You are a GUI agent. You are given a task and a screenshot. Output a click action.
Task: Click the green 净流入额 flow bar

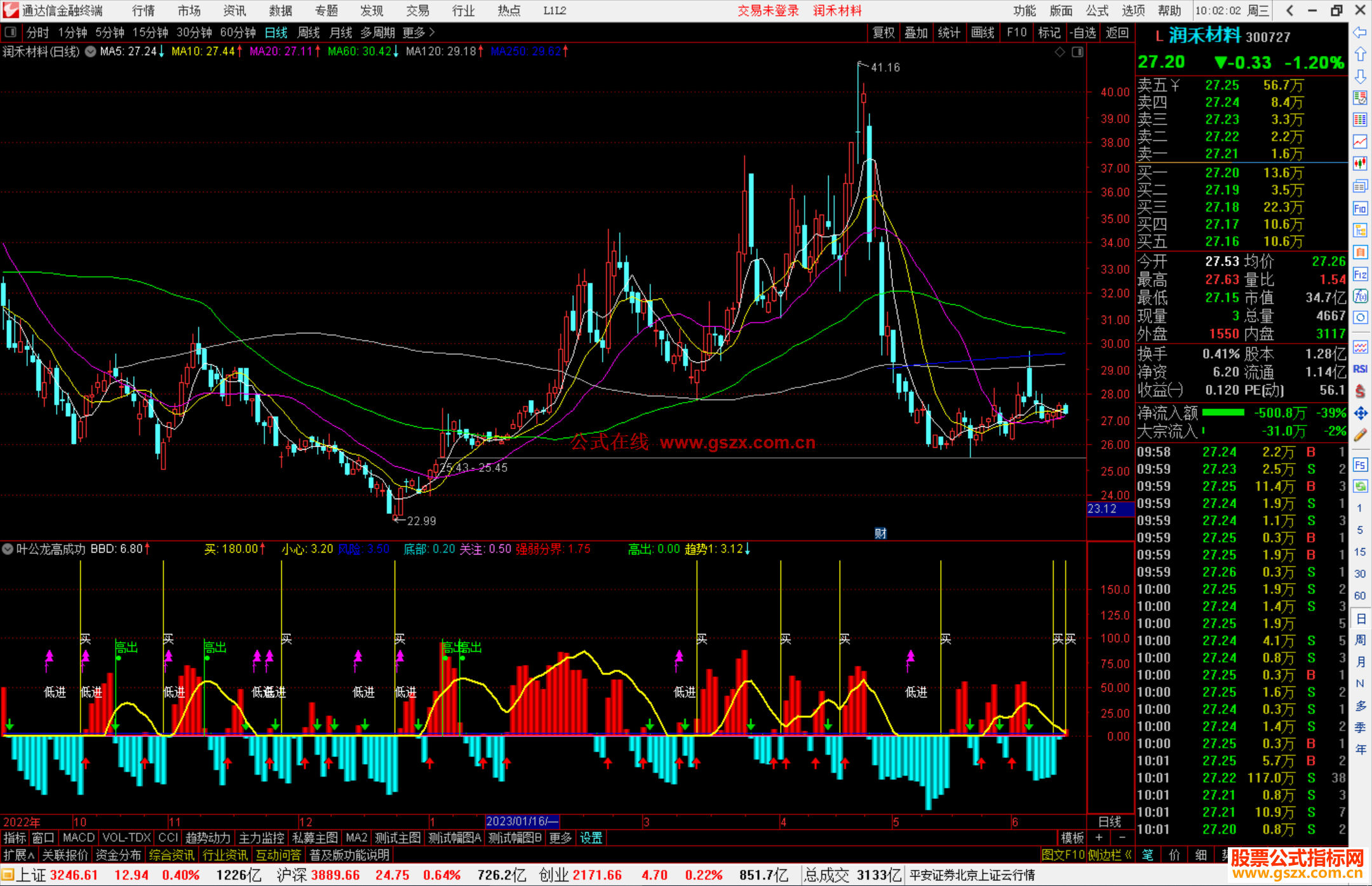1223,413
